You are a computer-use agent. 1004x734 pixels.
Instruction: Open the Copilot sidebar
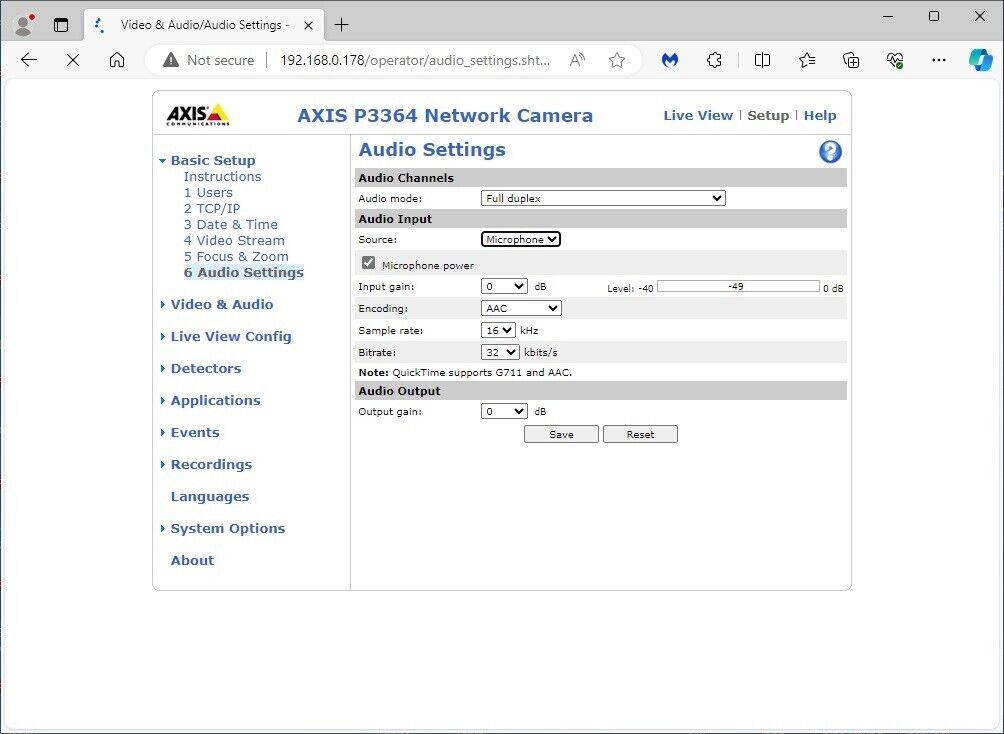tap(980, 60)
